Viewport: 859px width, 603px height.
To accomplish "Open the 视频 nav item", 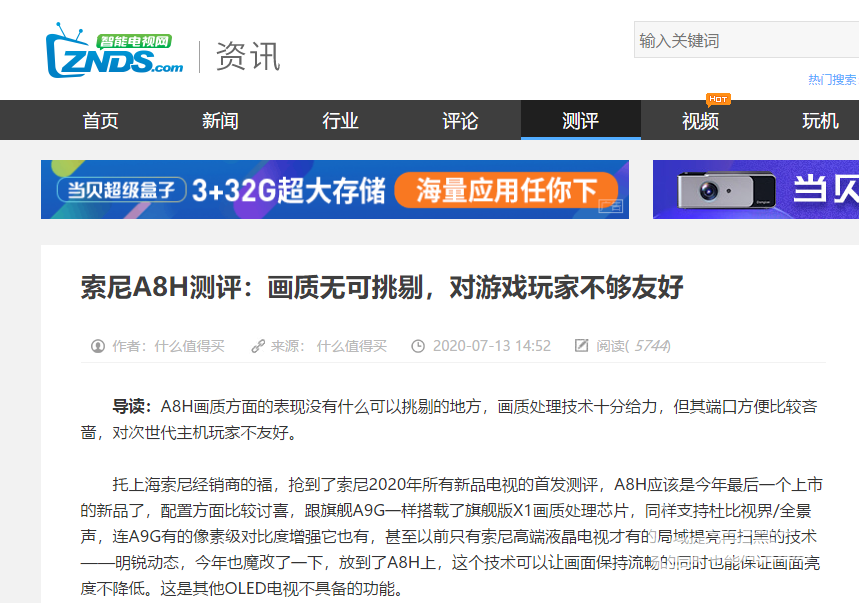I will tap(701, 120).
